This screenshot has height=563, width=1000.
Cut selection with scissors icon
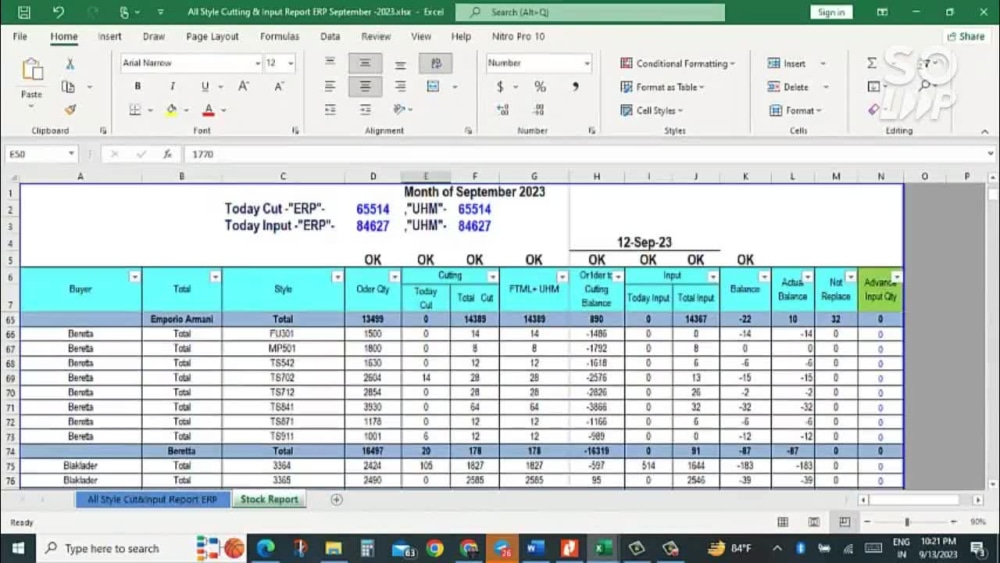[x=70, y=63]
